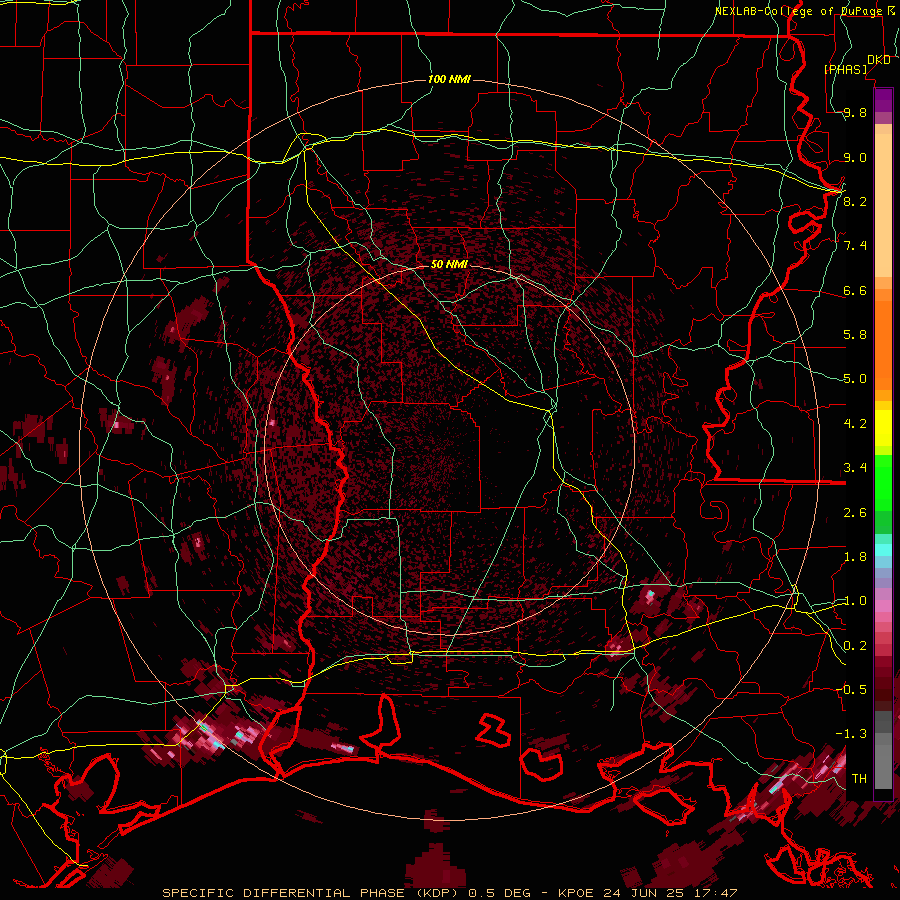Select the 6.6 legend value
Viewport: 900px width, 900px height.
click(855, 290)
